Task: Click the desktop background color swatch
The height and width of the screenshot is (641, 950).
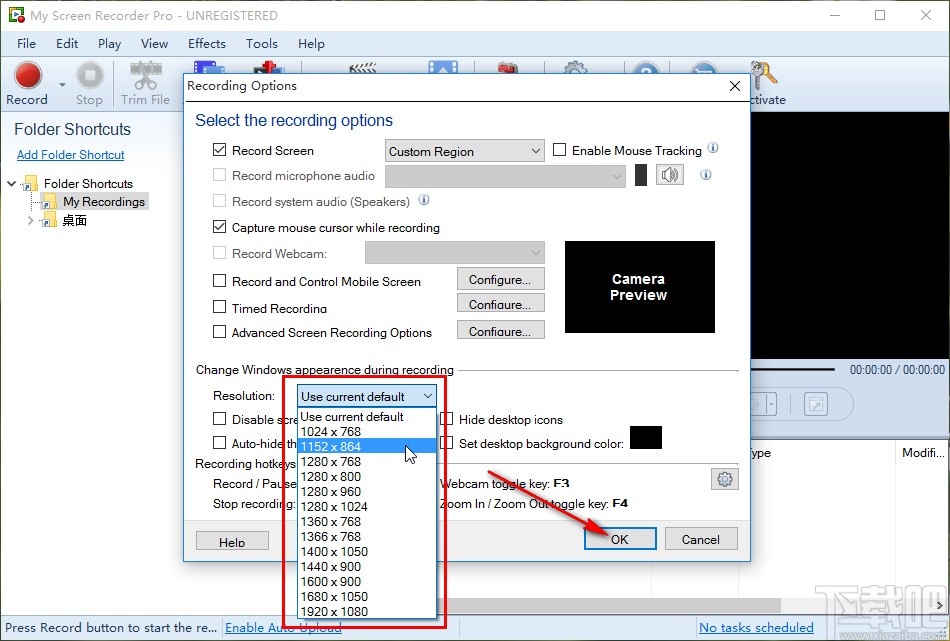Action: click(x=646, y=438)
